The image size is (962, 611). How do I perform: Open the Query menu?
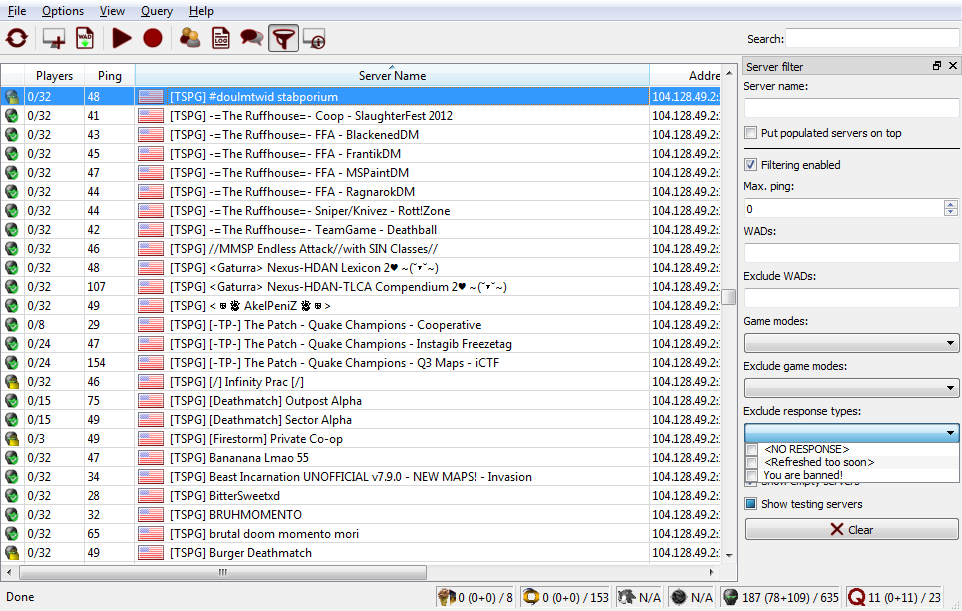point(156,11)
